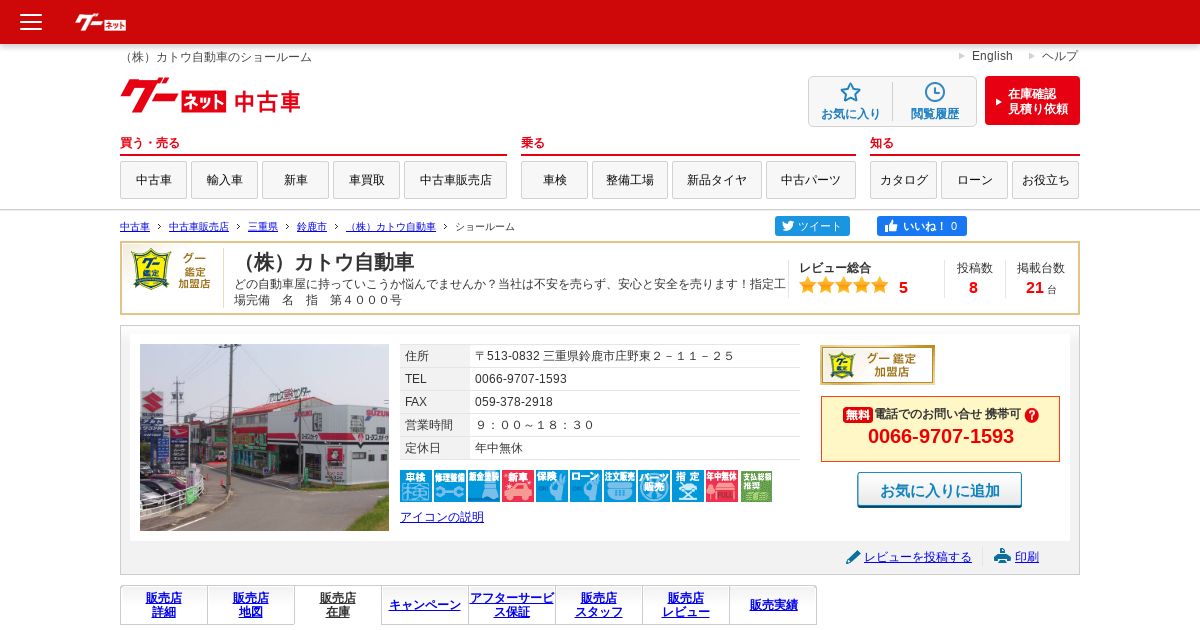Click the pencil icon next to レビューを投稿する
The width and height of the screenshot is (1200, 630).
853,557
